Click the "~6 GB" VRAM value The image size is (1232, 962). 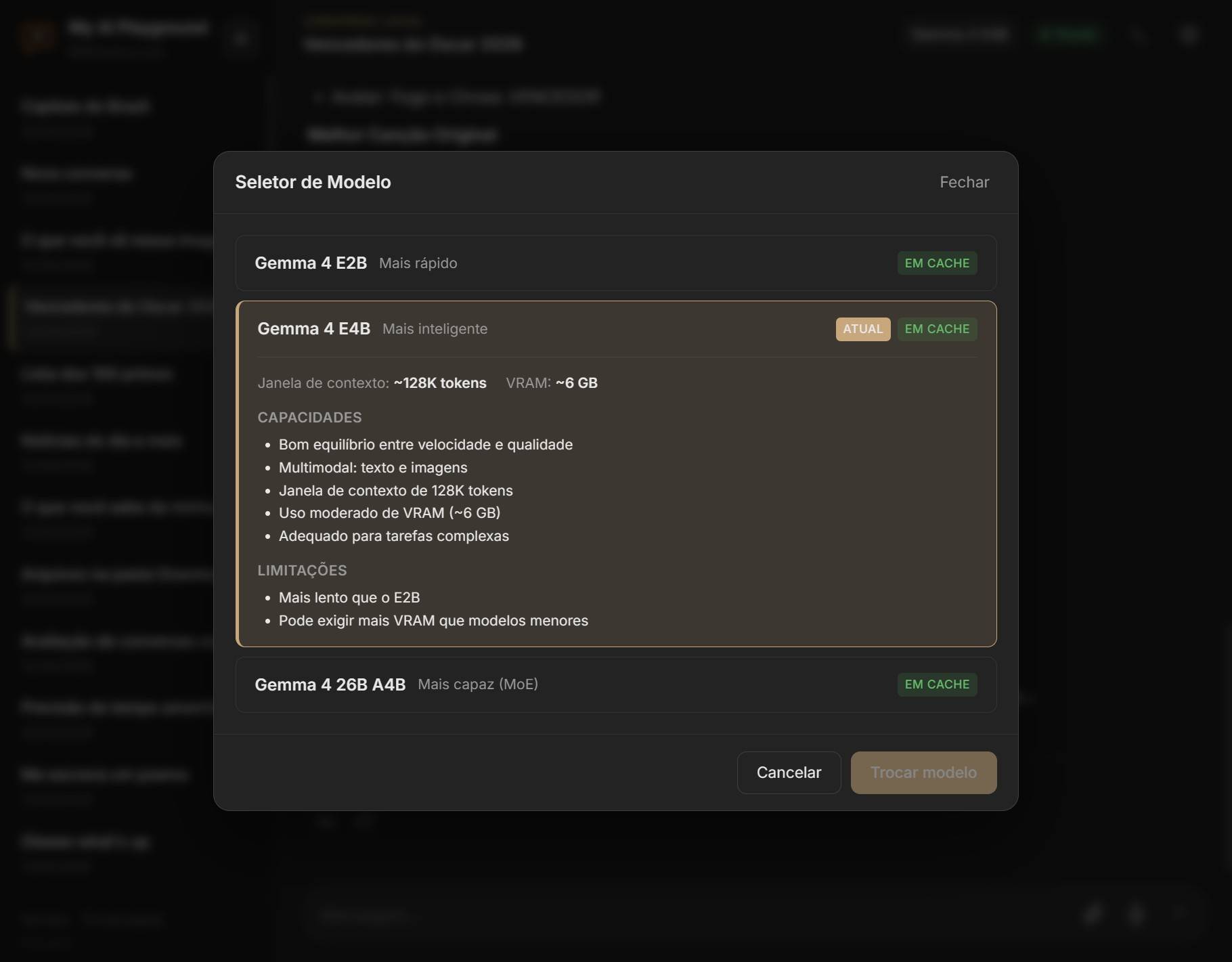click(x=577, y=383)
